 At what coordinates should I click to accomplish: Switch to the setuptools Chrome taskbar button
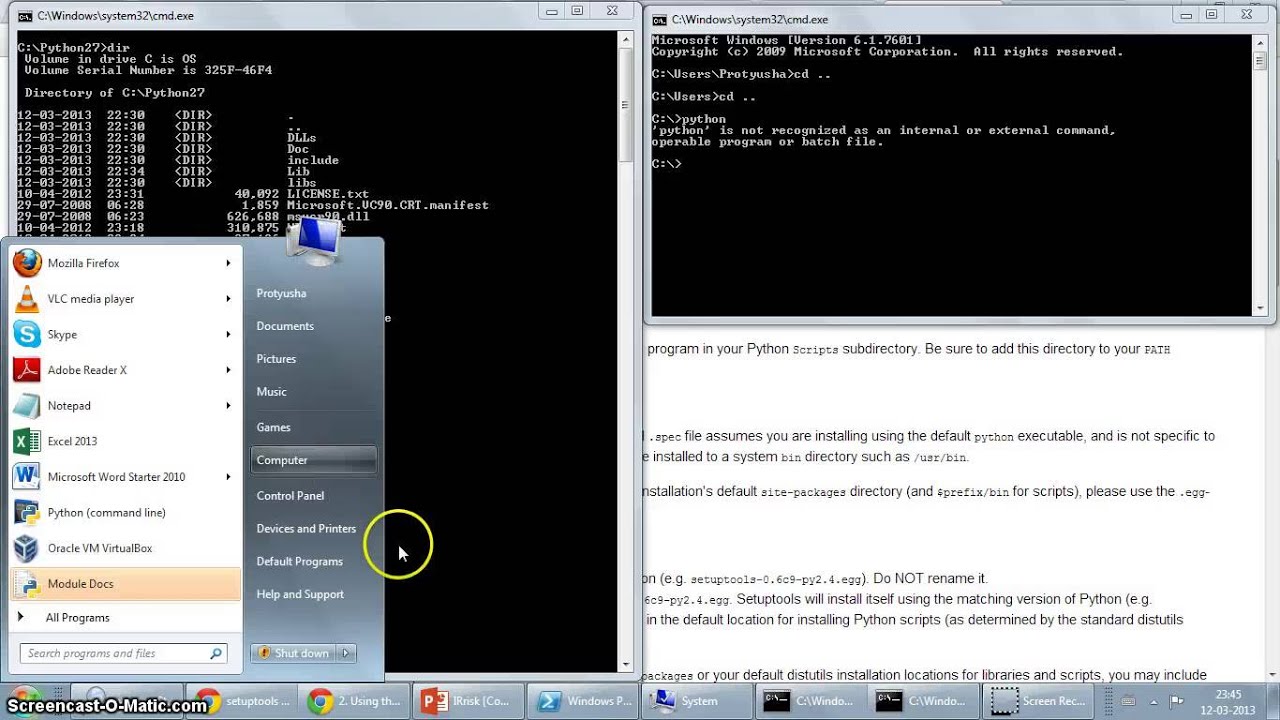pos(241,701)
